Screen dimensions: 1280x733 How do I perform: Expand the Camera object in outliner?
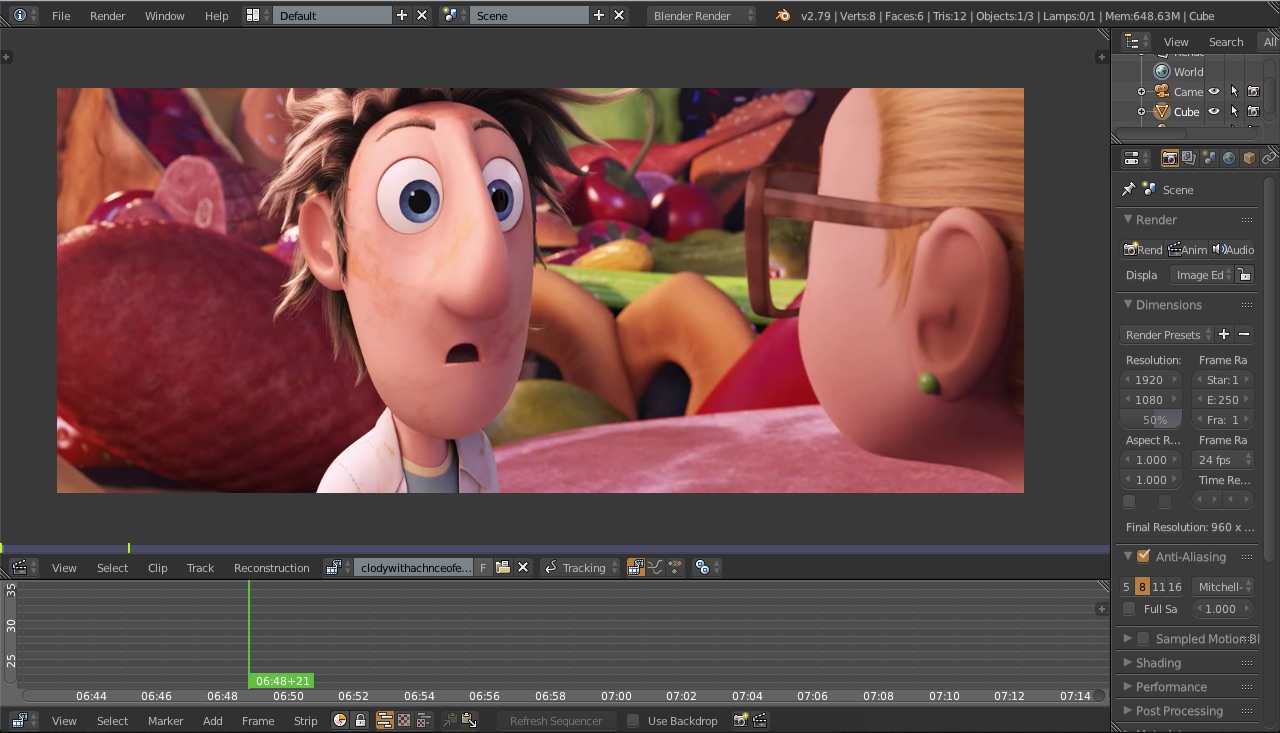tap(1141, 92)
